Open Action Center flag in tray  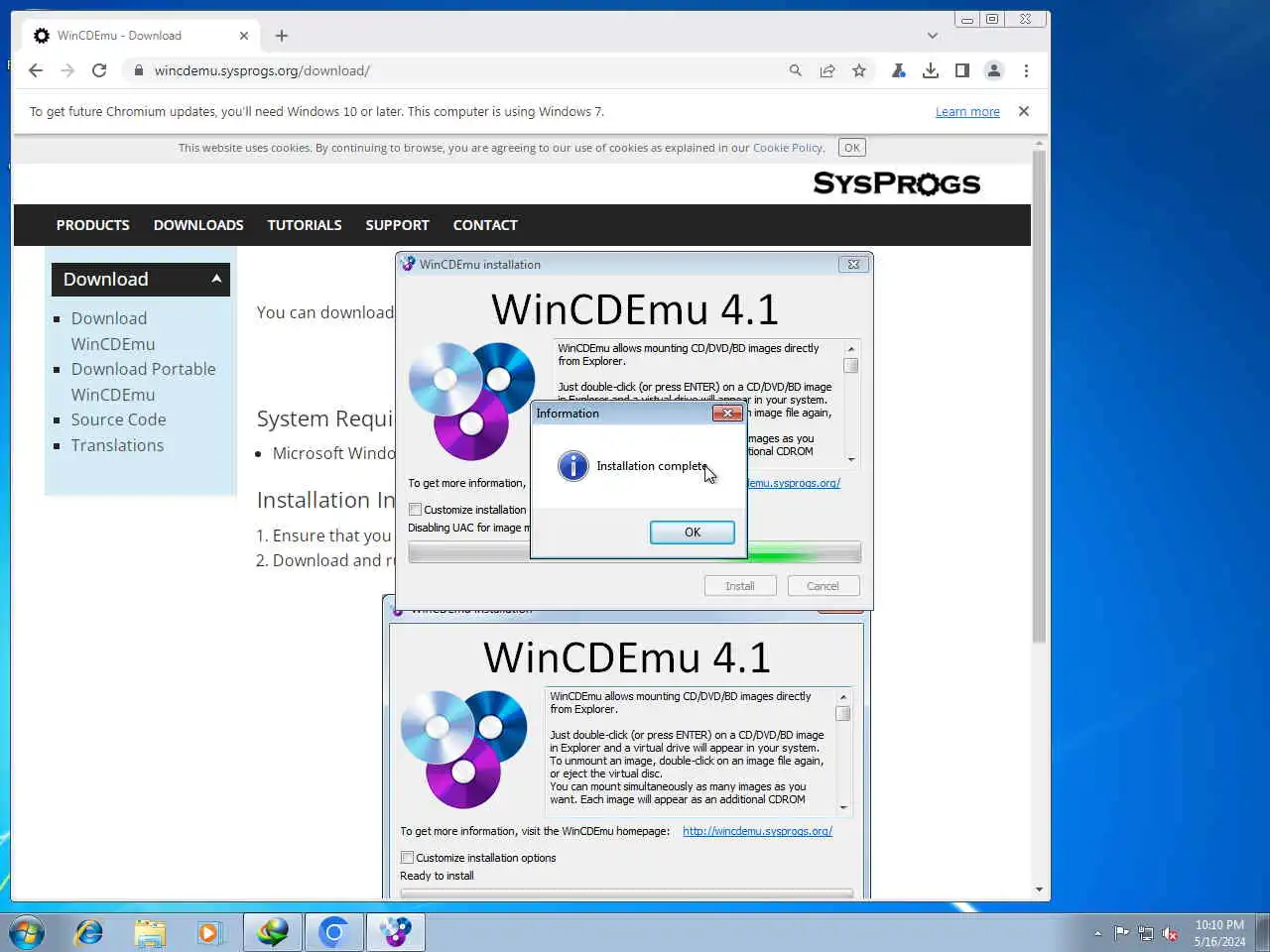coord(1121,933)
